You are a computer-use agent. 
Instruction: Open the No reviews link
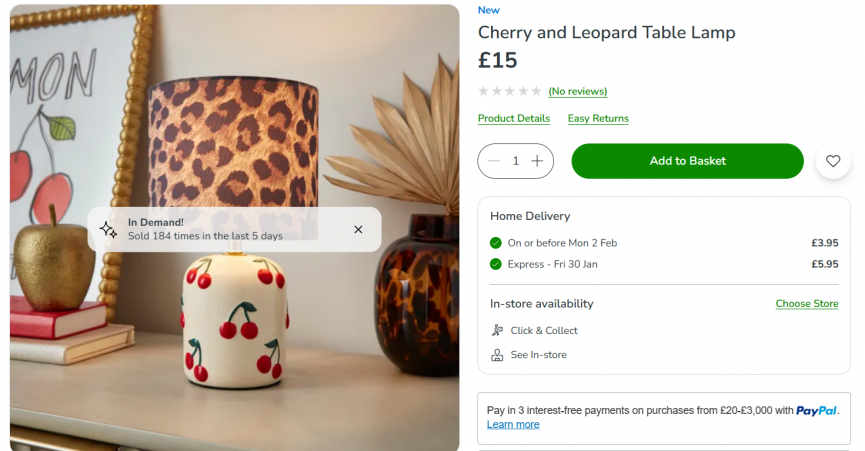(x=577, y=91)
